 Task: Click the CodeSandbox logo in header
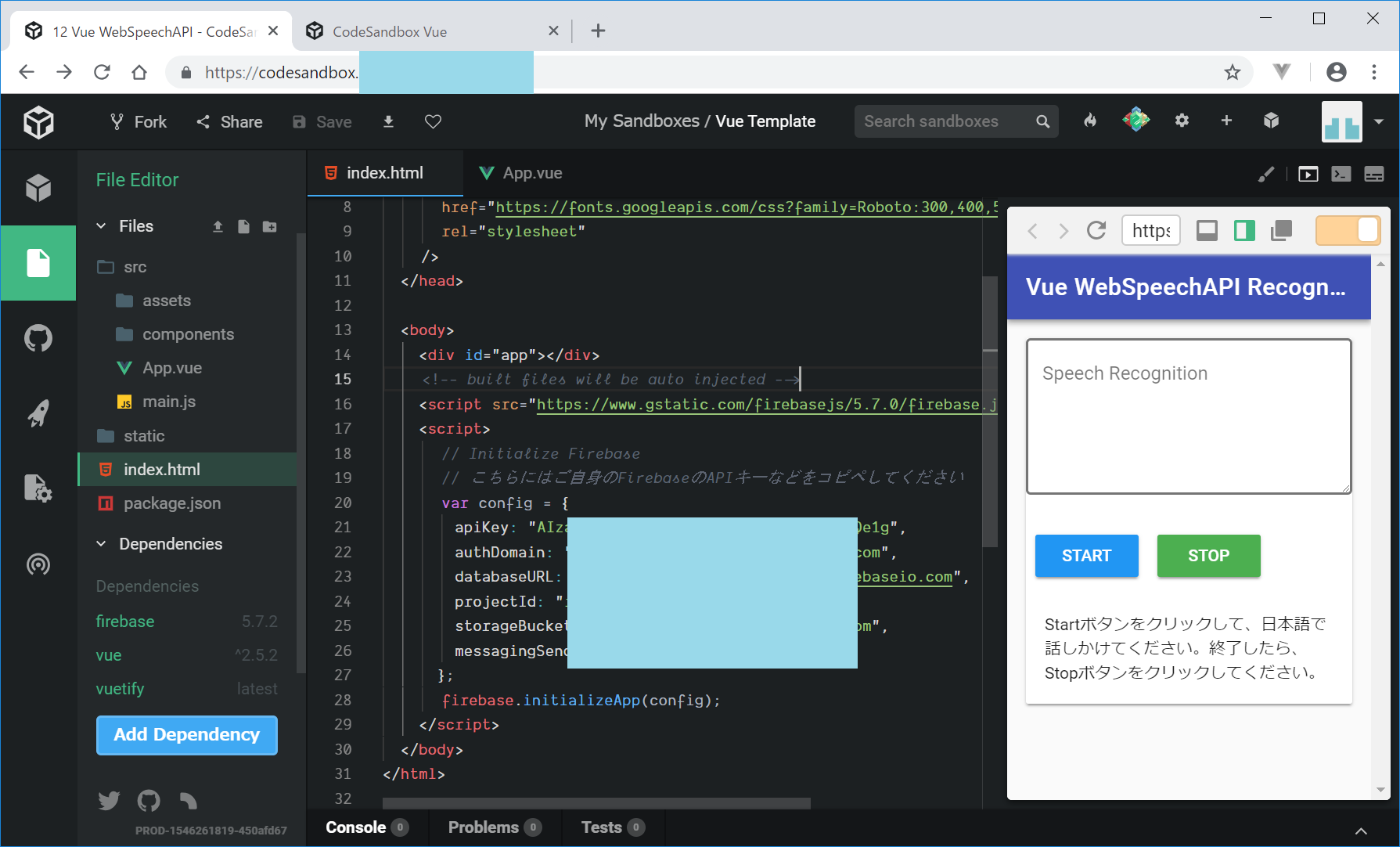coord(38,122)
